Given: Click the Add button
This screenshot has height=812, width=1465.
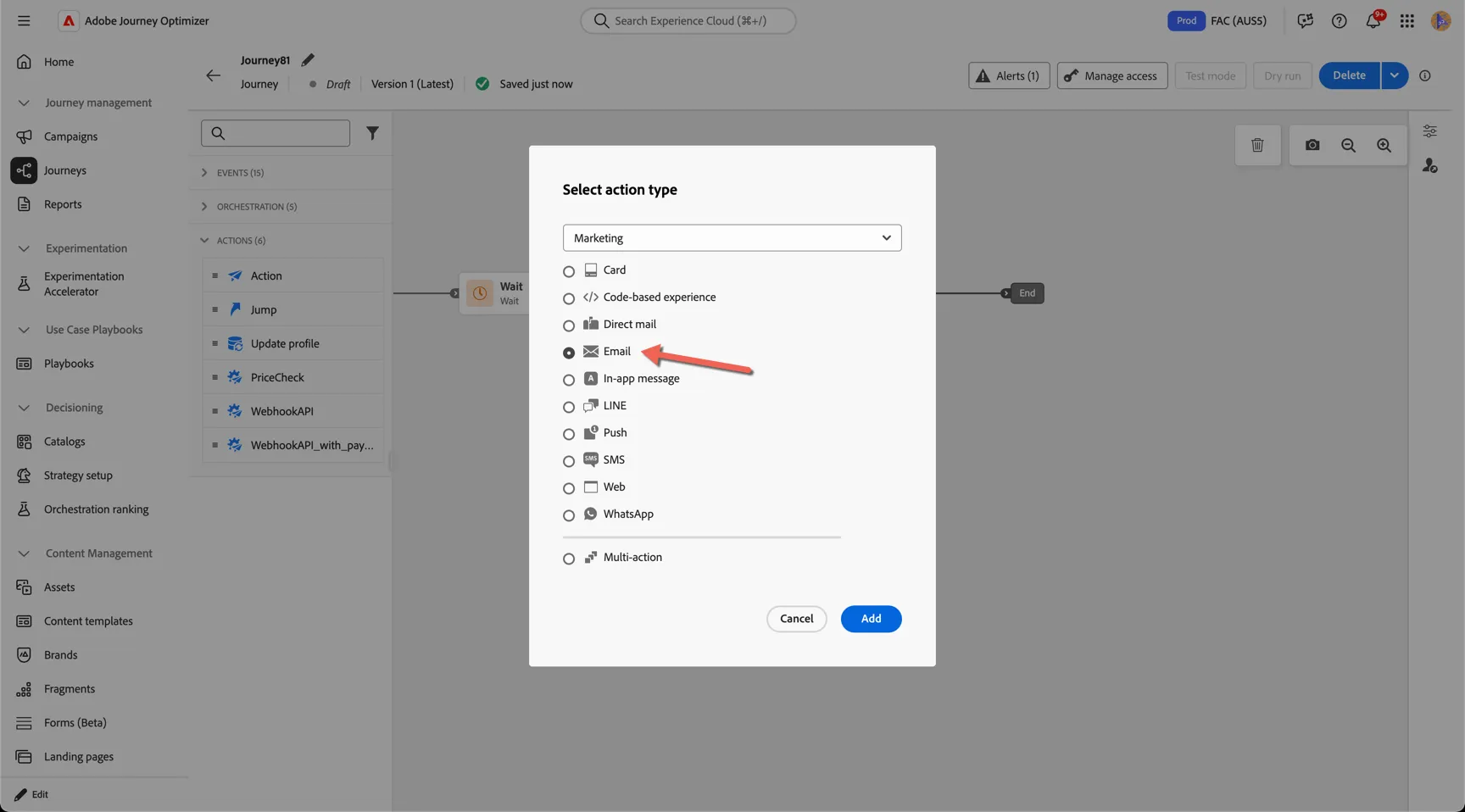Looking at the screenshot, I should (x=871, y=619).
